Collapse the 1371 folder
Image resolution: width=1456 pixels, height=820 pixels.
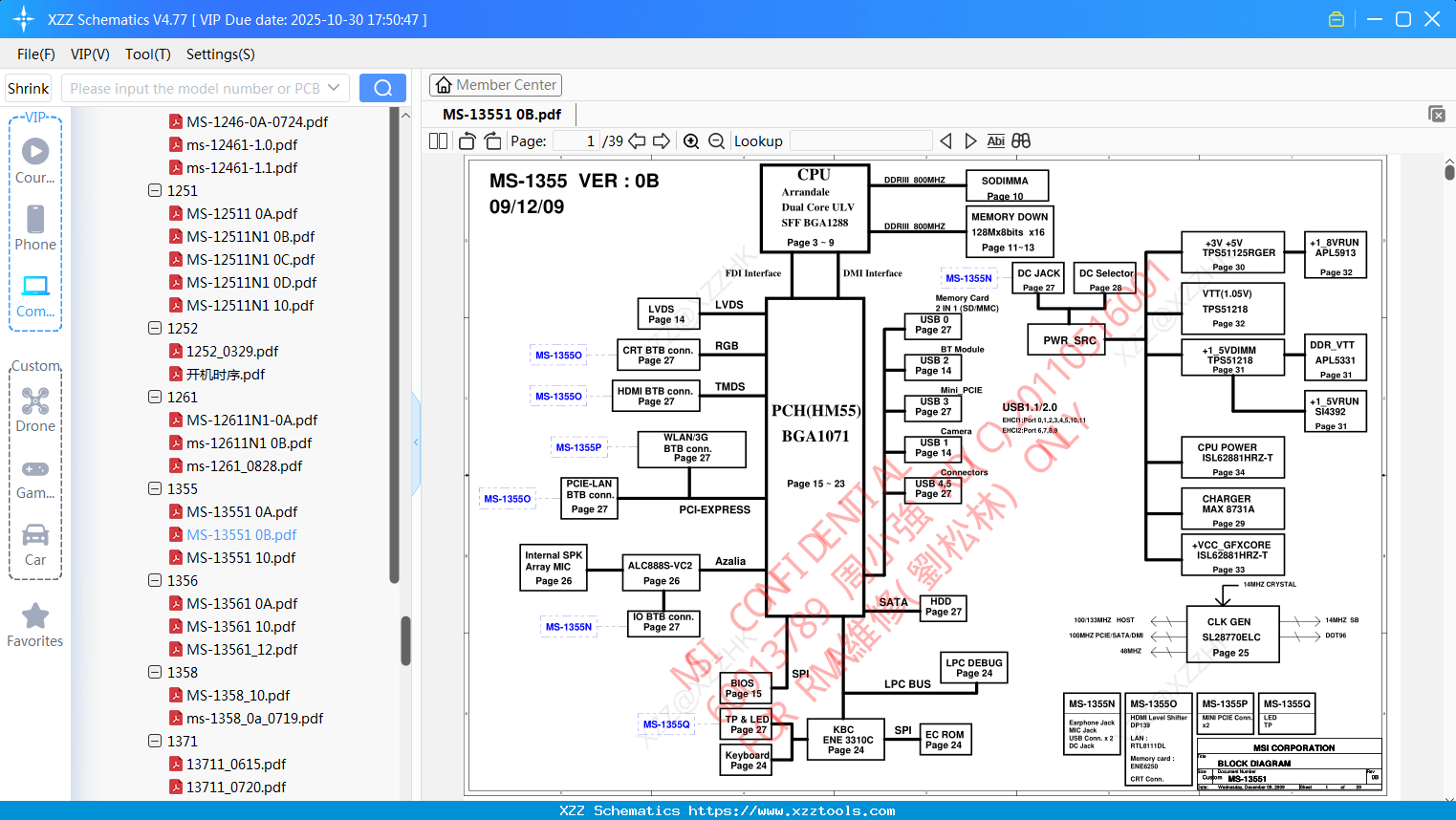[x=155, y=741]
